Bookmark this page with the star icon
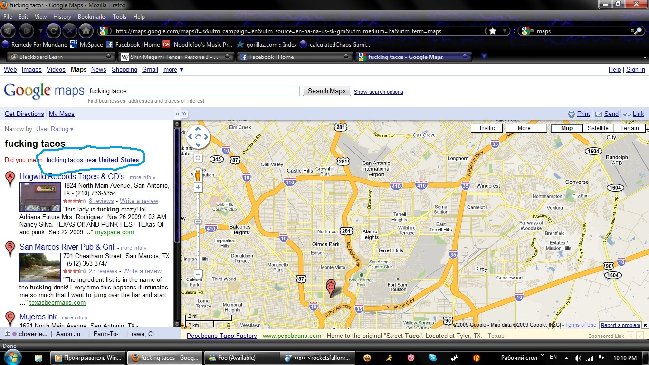649x365 pixels. (x=493, y=31)
